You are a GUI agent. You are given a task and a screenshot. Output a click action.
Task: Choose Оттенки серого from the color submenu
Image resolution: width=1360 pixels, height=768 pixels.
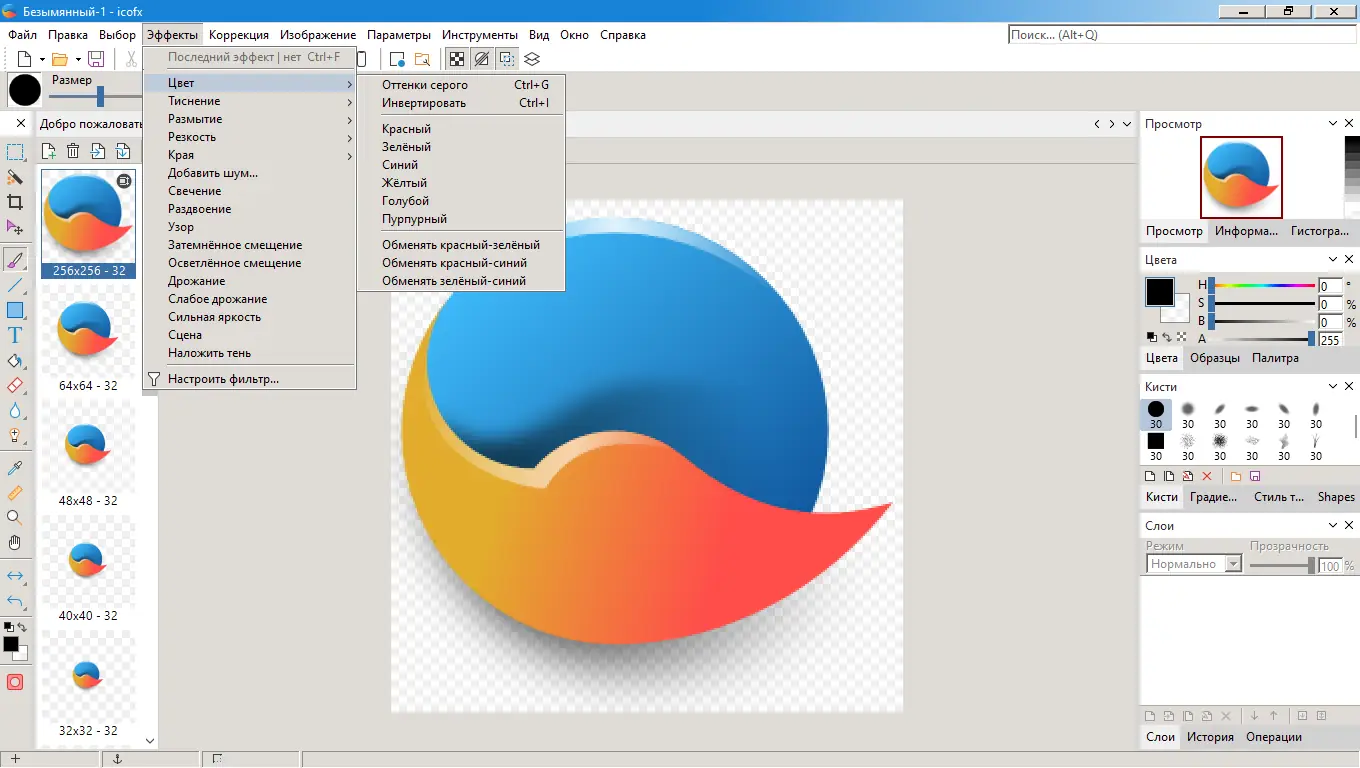pyautogui.click(x=461, y=85)
